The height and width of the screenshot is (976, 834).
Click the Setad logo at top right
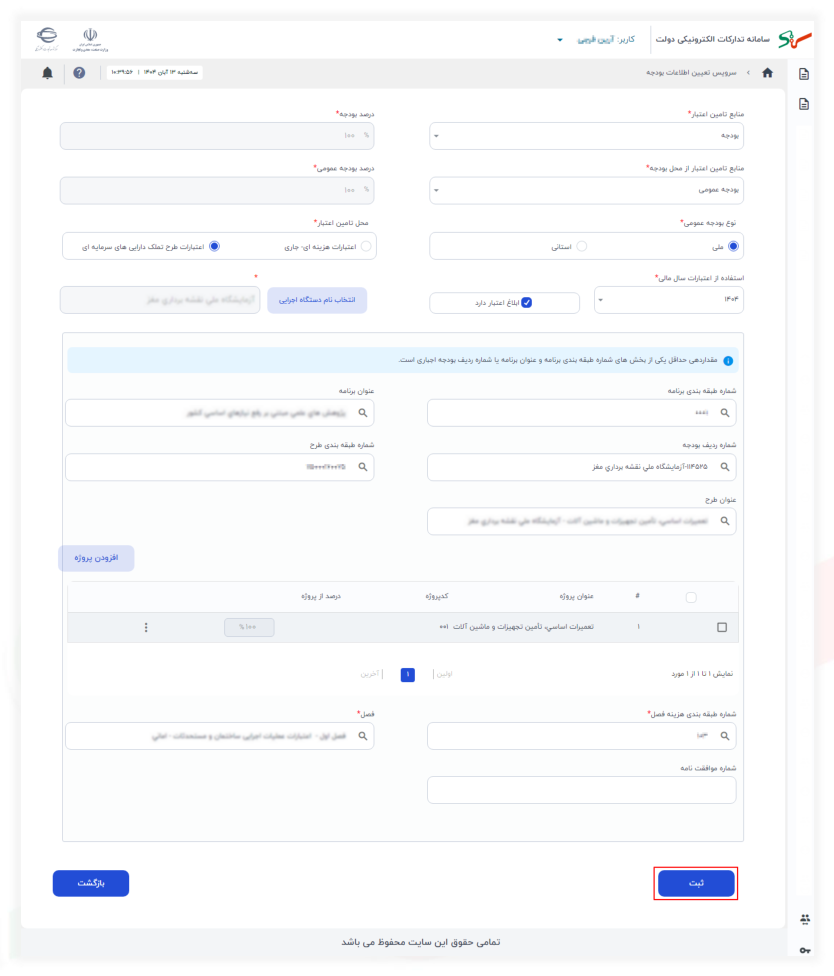[x=795, y=39]
